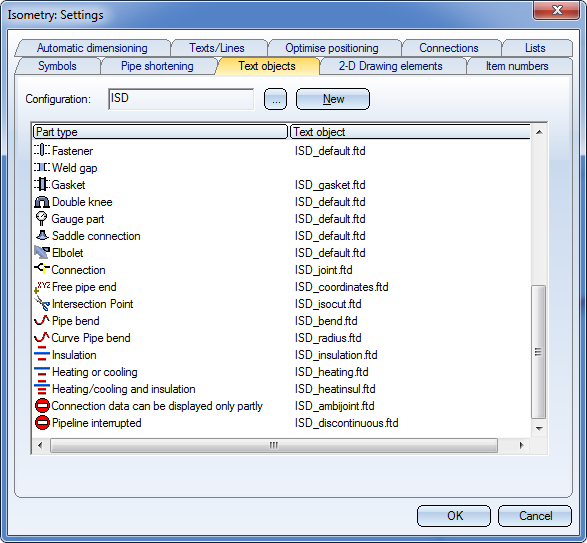Click the horizontal scrollbar left arrow
Viewport: 587px width, 543px height.
coord(40,445)
